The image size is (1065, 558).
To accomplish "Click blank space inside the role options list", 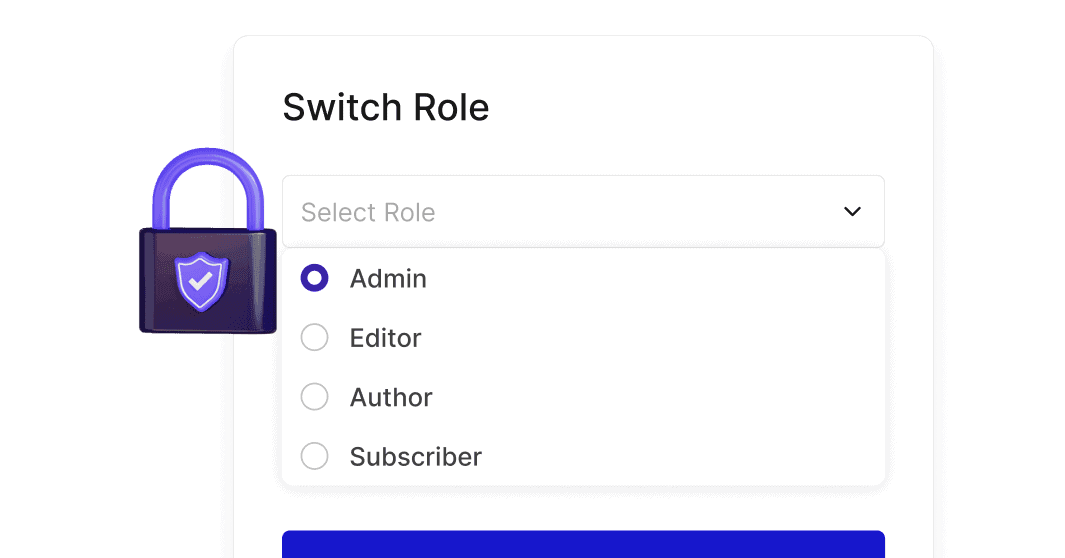I will coord(700,368).
